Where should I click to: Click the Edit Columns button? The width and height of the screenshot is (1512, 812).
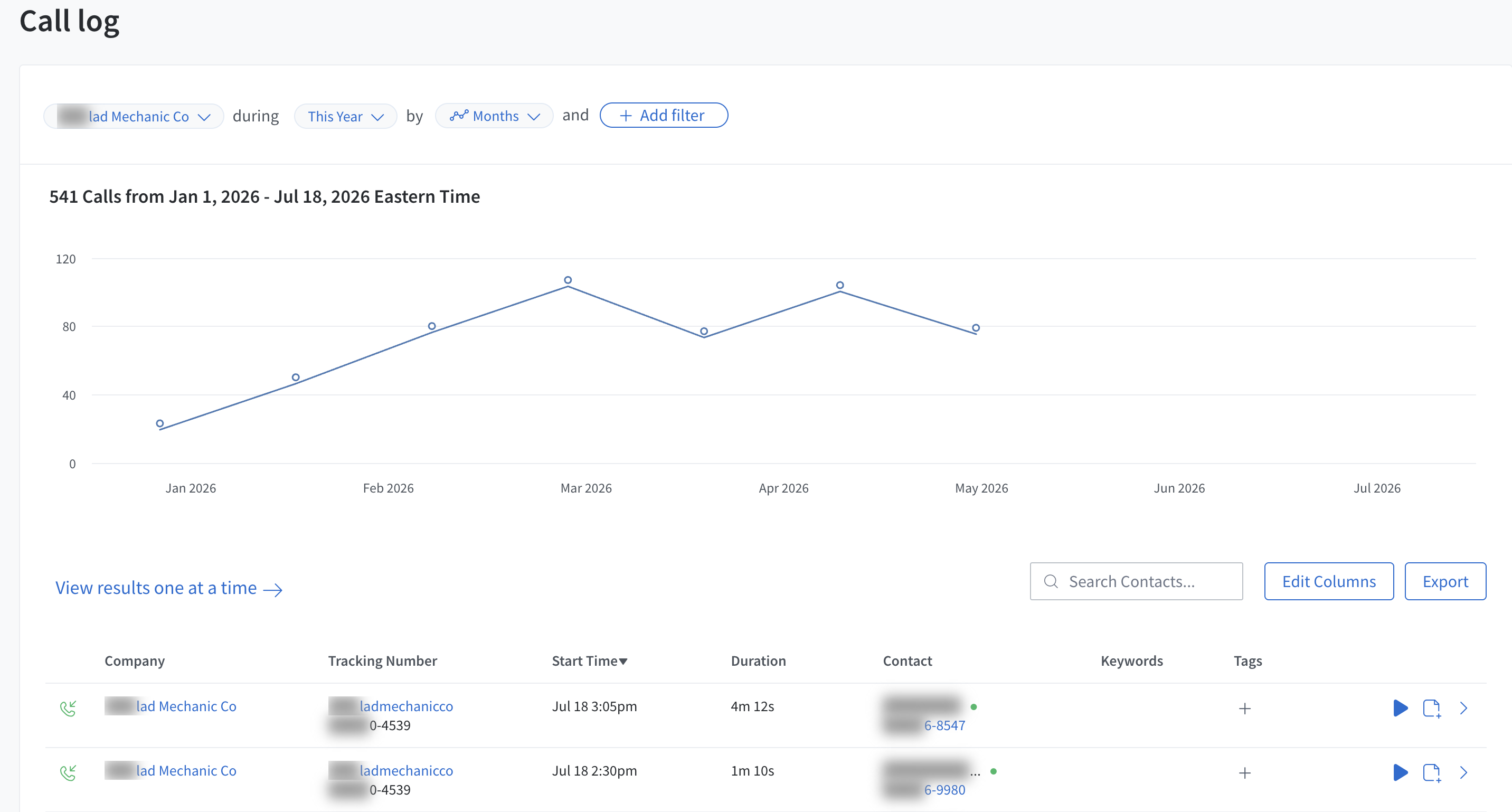(1329, 581)
